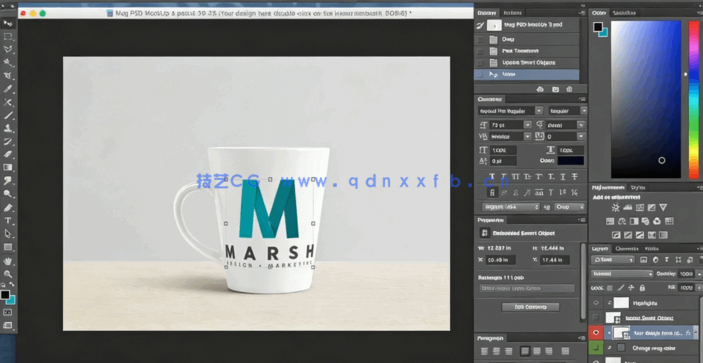Click the X position field in Properties
The width and height of the screenshot is (703, 363).
500,260
